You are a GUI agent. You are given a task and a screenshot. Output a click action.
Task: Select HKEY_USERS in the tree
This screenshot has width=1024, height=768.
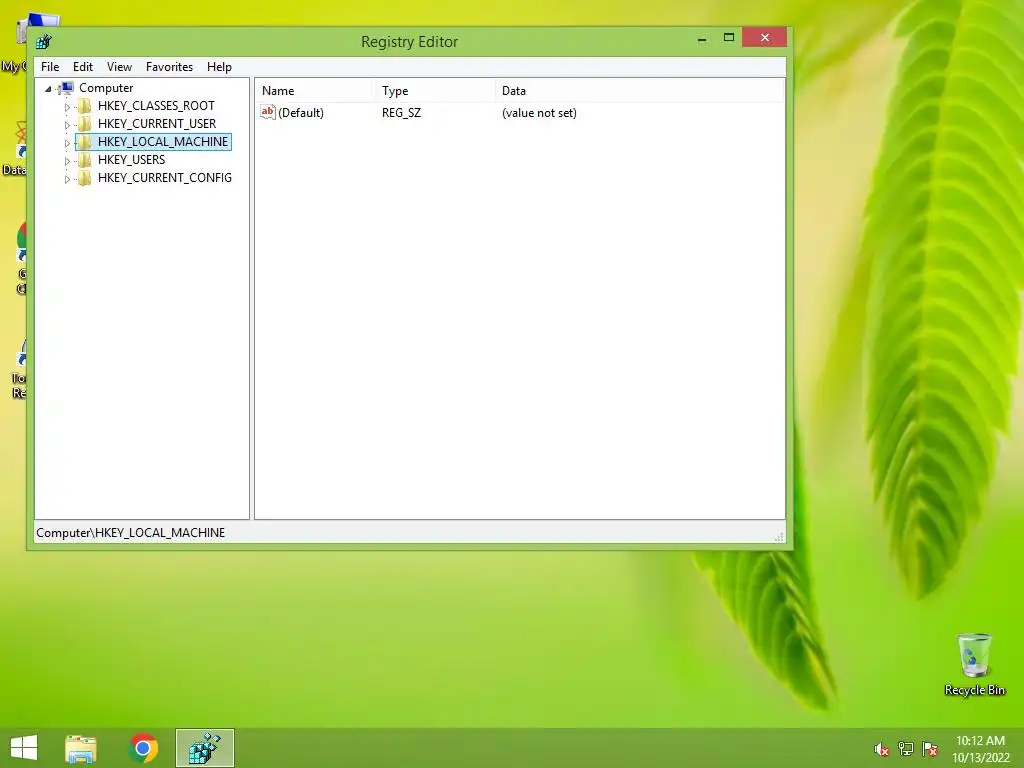click(x=131, y=159)
